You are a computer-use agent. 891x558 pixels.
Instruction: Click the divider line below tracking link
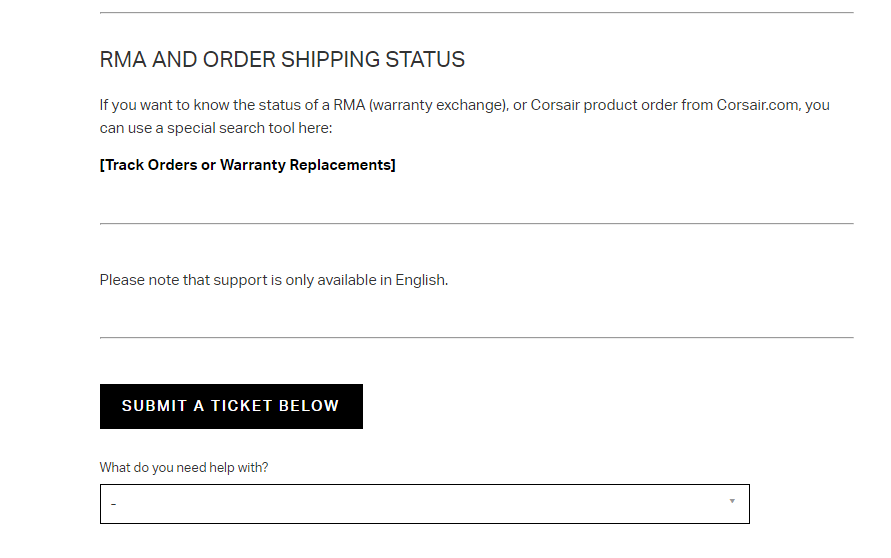pos(476,223)
